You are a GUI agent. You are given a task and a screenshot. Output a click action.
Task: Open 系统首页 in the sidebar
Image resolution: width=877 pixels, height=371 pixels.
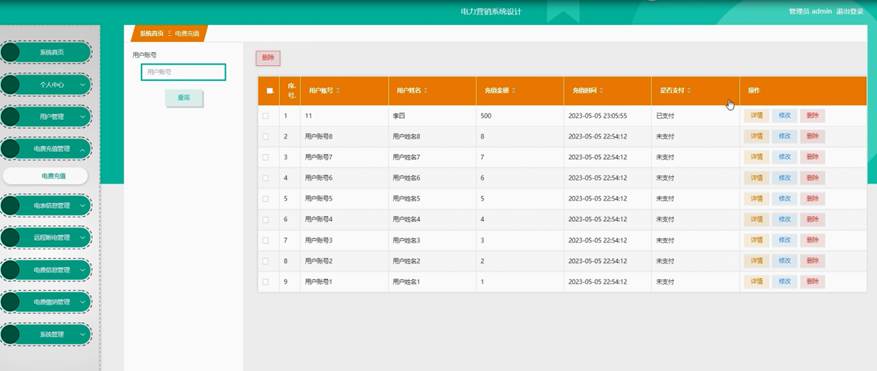[x=46, y=53]
